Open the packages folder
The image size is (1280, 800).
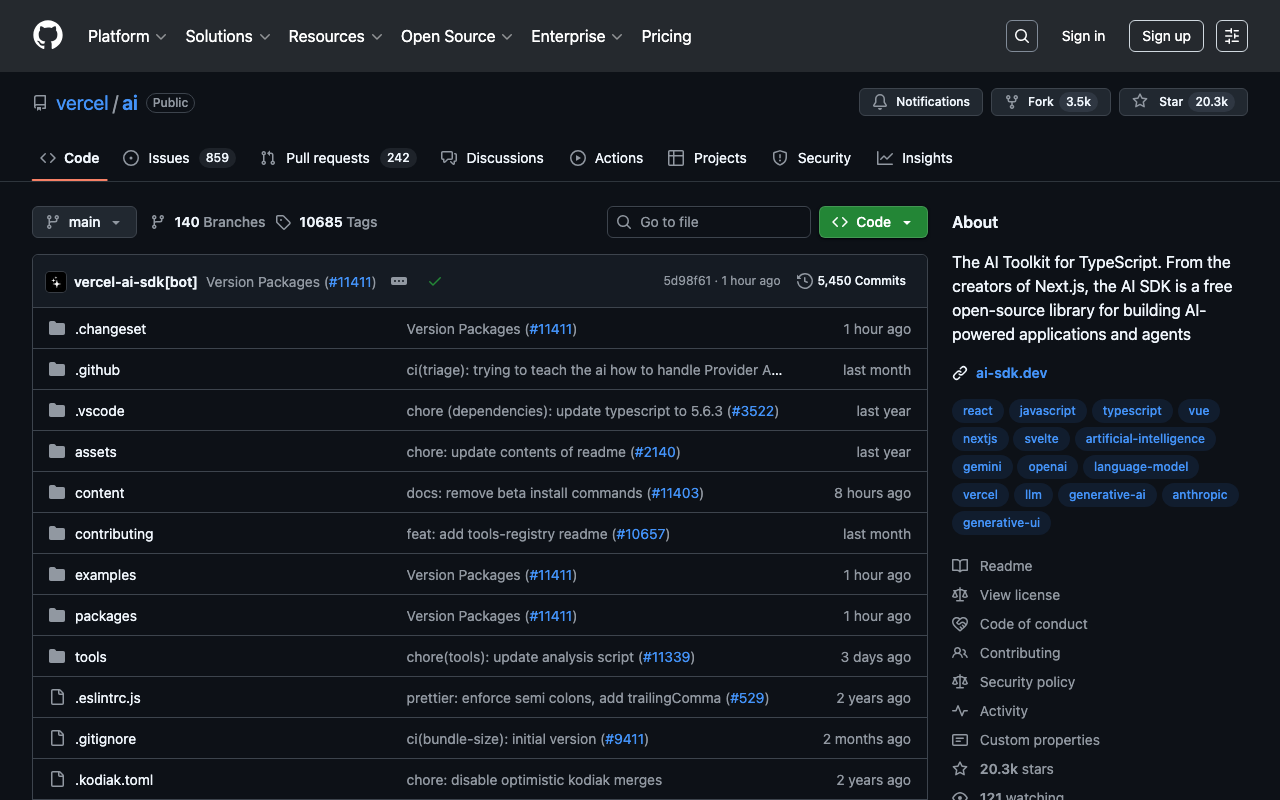pos(106,616)
